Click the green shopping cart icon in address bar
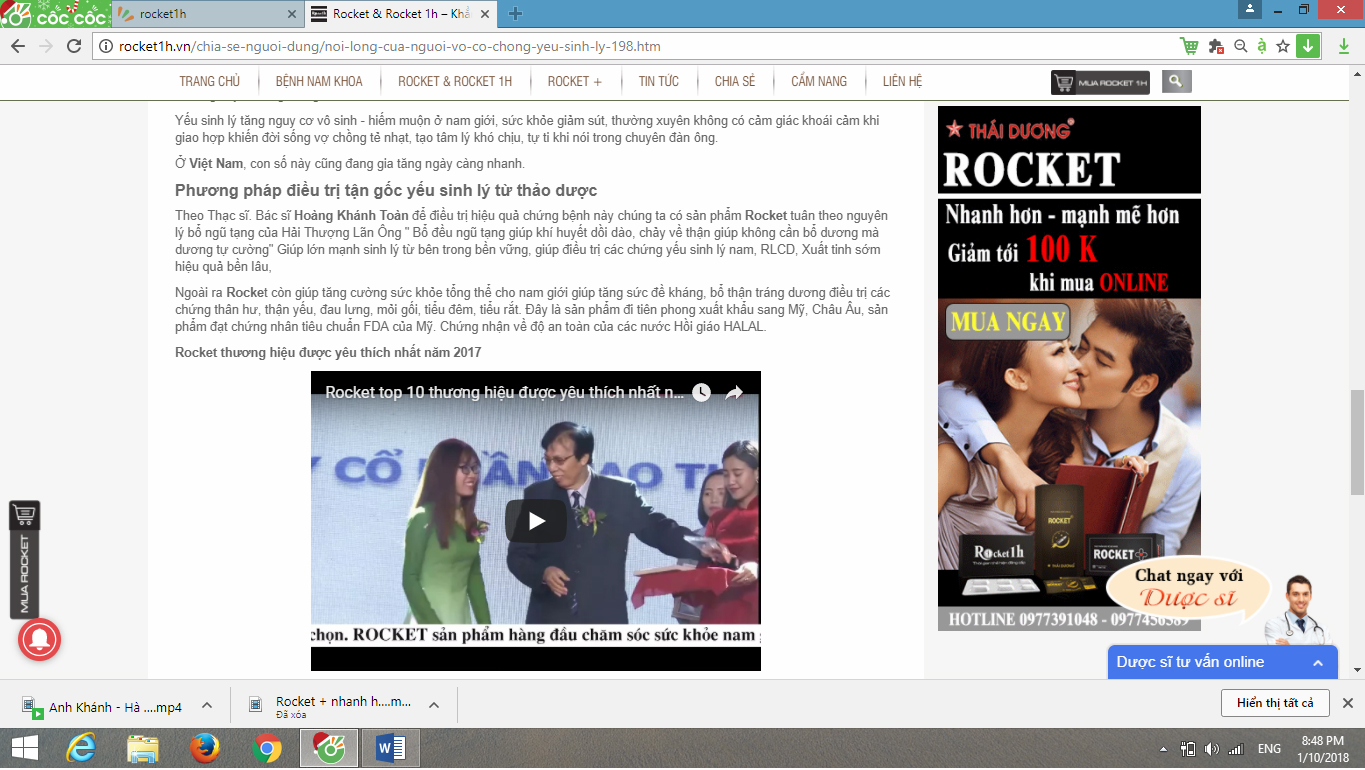The image size is (1365, 770). (1189, 46)
